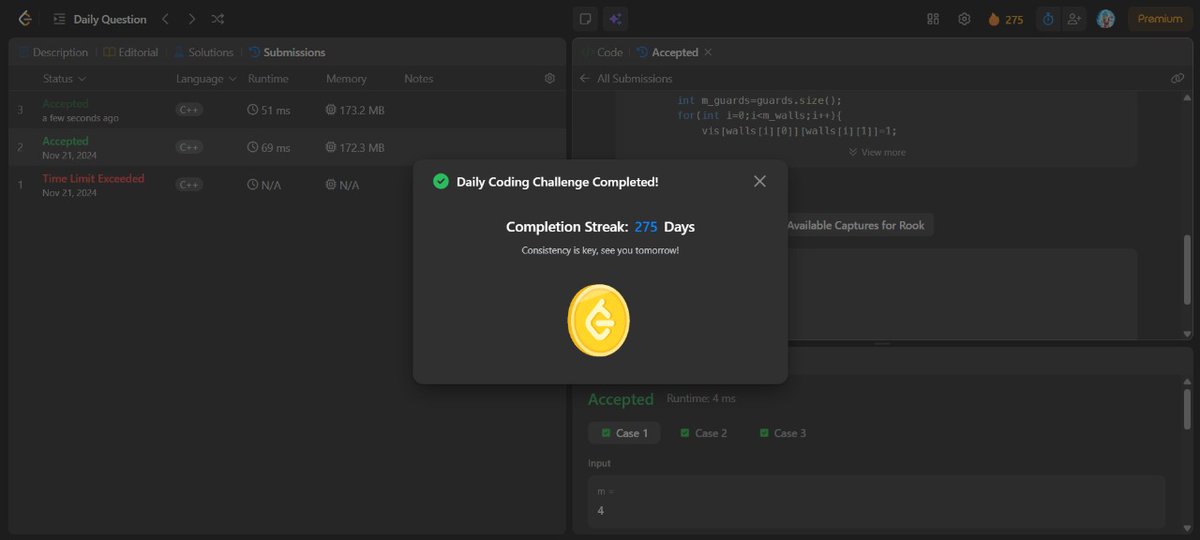The height and width of the screenshot is (540, 1200).
Task: Switch to the Description tab
Action: 53,52
